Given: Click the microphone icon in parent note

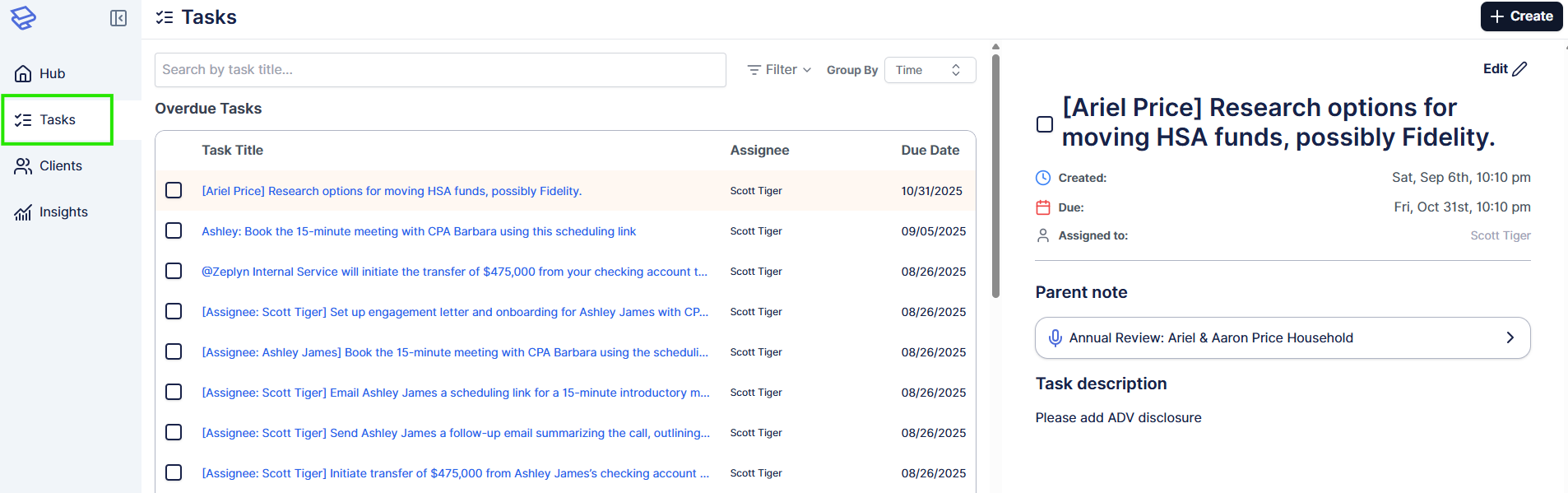Looking at the screenshot, I should coord(1055,338).
